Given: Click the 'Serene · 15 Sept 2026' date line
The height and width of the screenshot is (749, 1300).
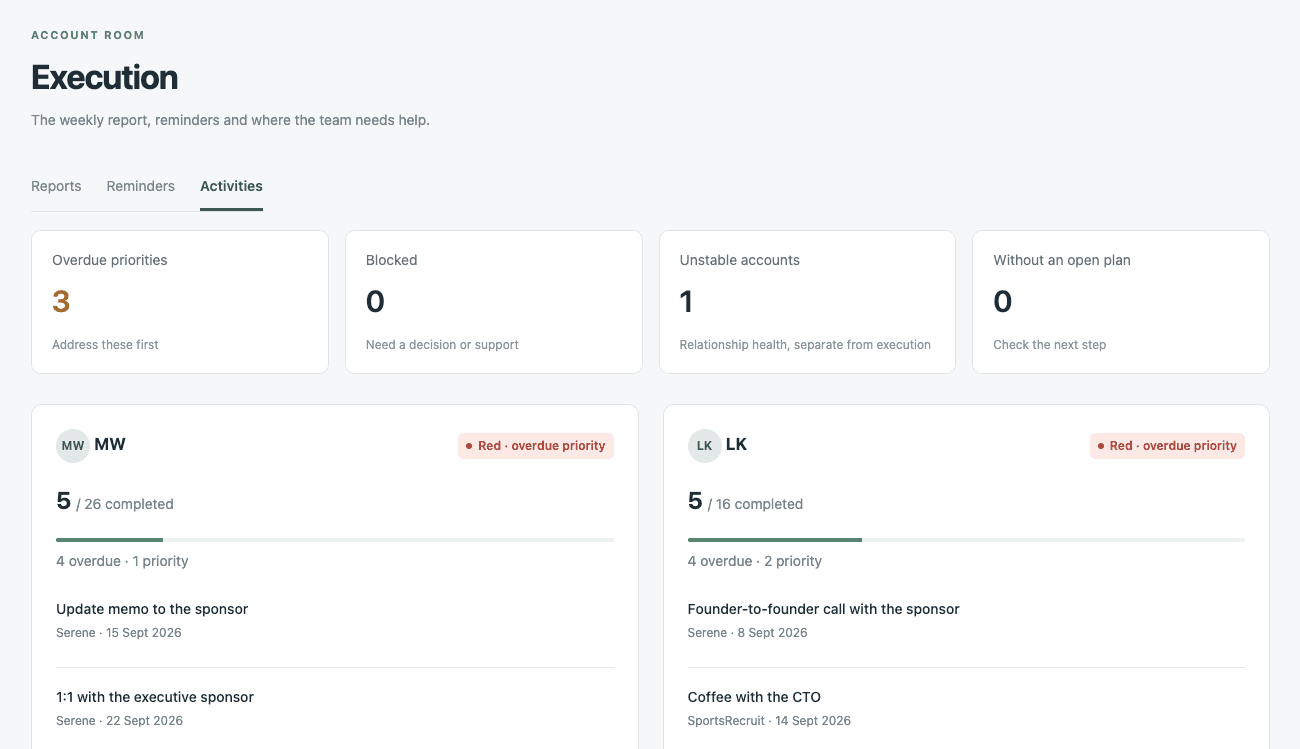Looking at the screenshot, I should coord(119,633).
